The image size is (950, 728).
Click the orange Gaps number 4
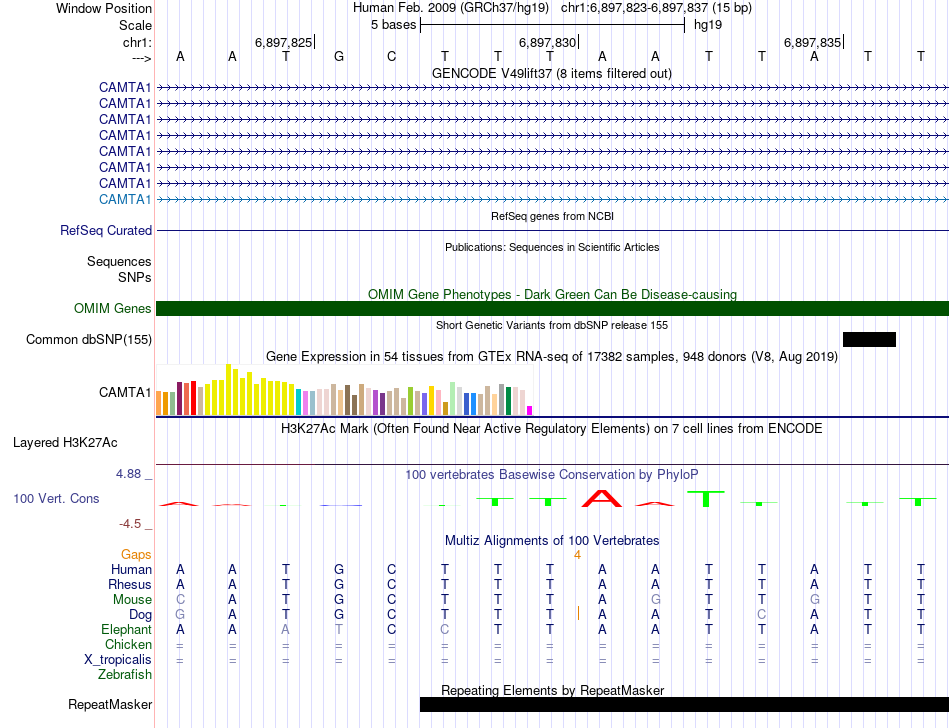[577, 554]
